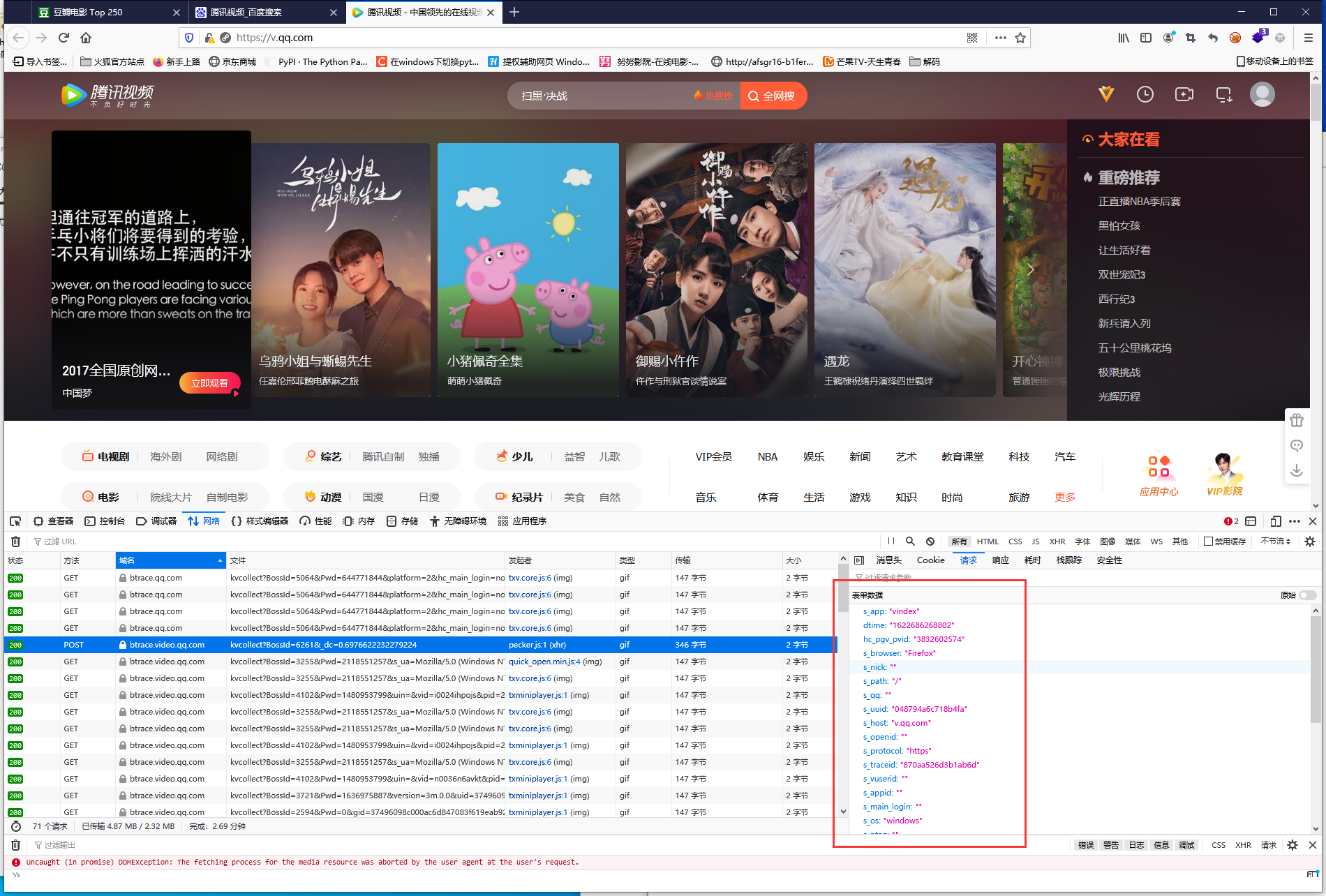
Task: Clear network requests with the trash icon
Action: point(15,542)
